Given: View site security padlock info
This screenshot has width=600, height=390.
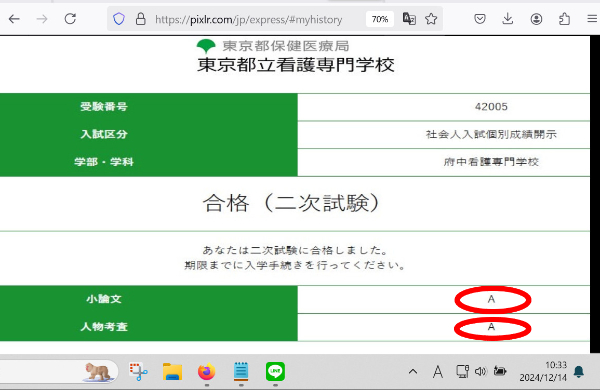Looking at the screenshot, I should (141, 19).
